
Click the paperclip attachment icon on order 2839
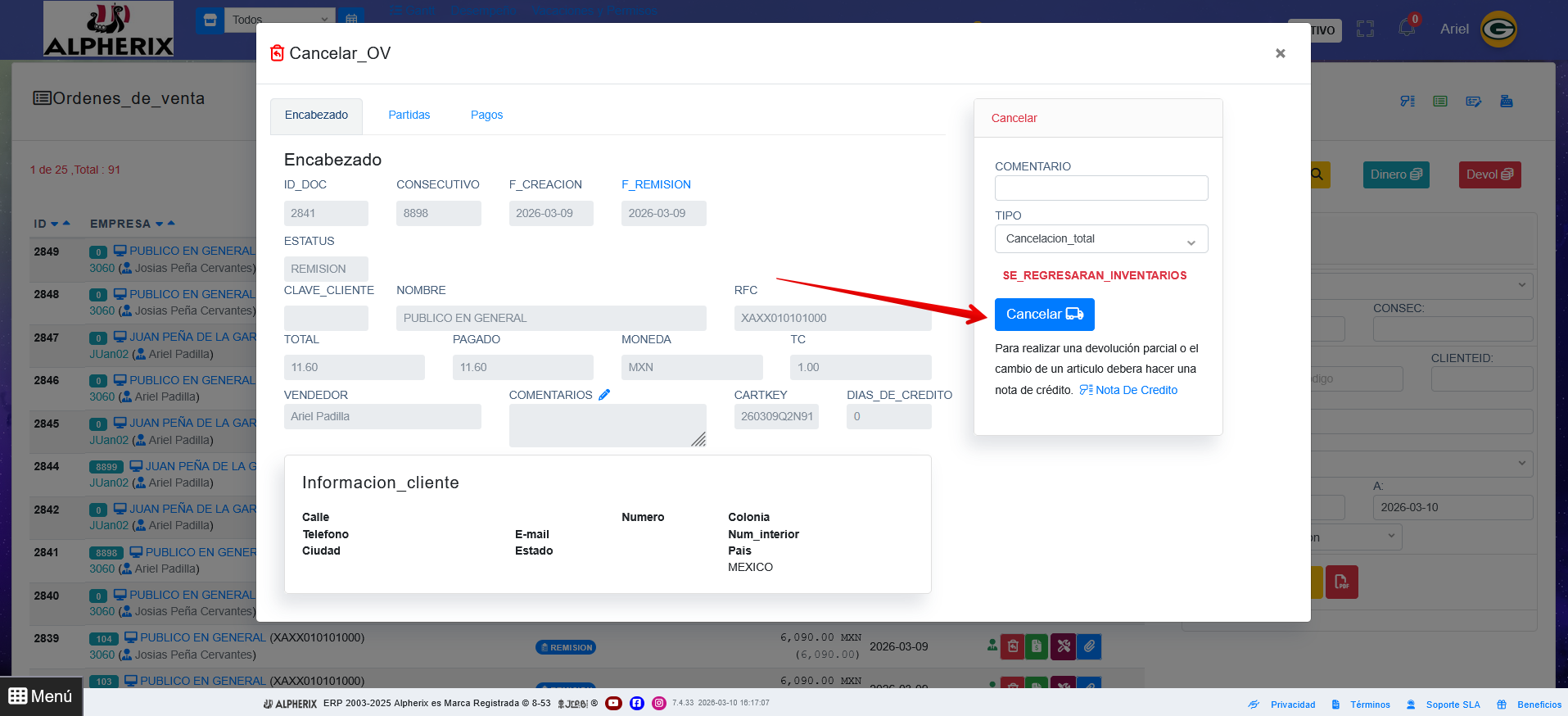[1089, 646]
